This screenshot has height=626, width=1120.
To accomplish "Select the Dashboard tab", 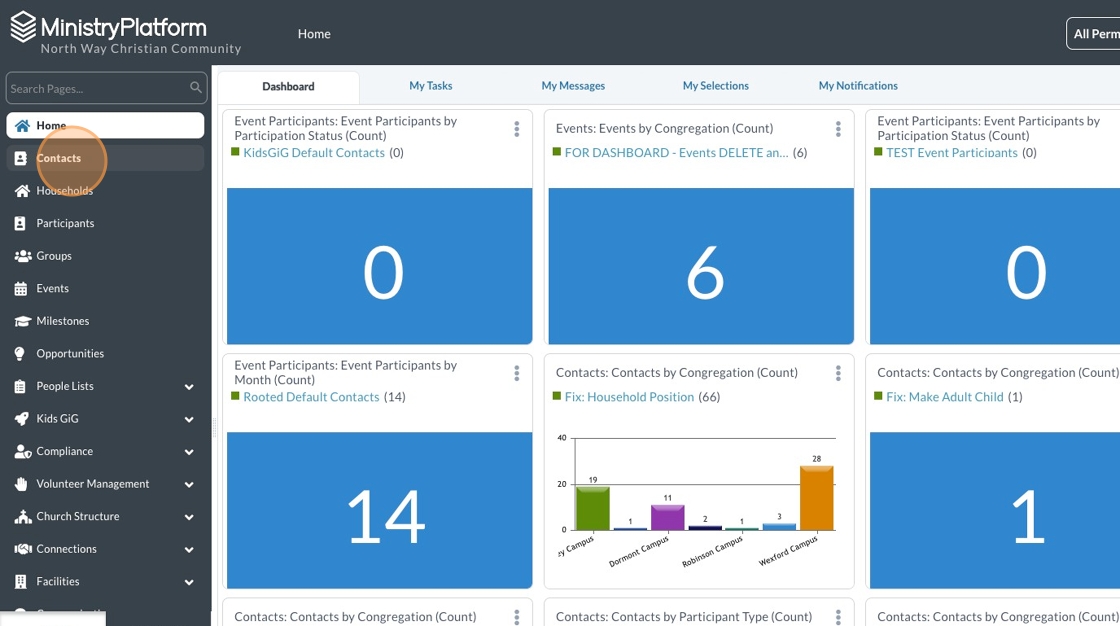I will coord(288,86).
